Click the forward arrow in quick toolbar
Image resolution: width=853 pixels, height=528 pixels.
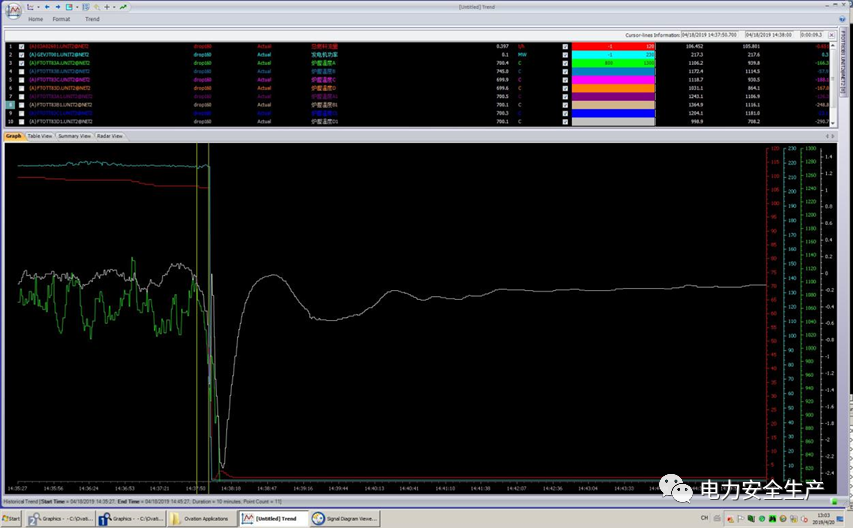click(x=56, y=7)
